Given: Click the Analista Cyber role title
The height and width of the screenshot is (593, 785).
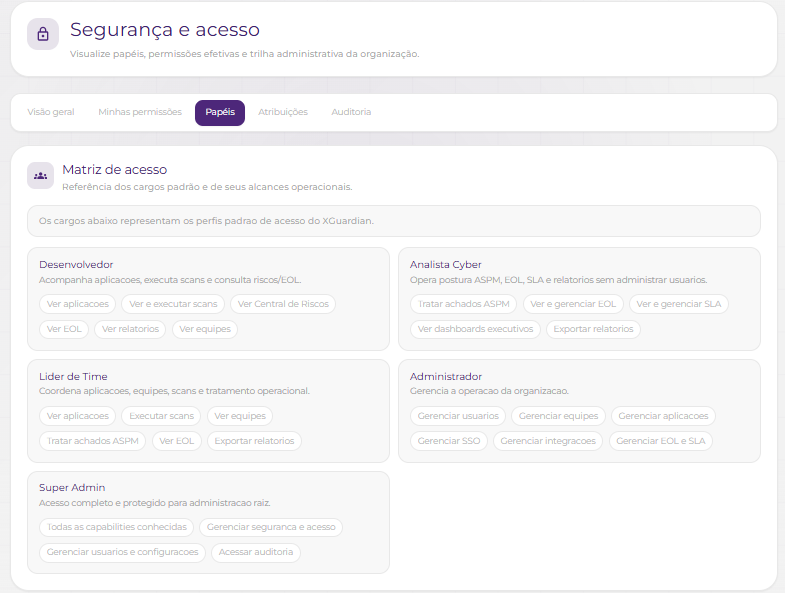Looking at the screenshot, I should 446,264.
